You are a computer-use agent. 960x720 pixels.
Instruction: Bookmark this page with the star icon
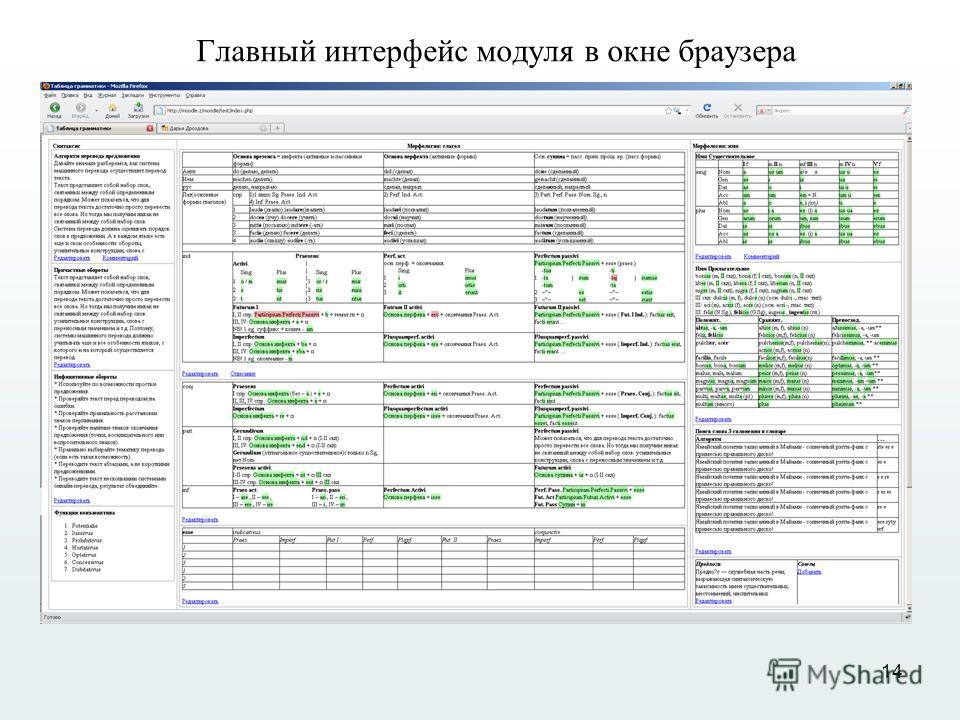click(669, 111)
